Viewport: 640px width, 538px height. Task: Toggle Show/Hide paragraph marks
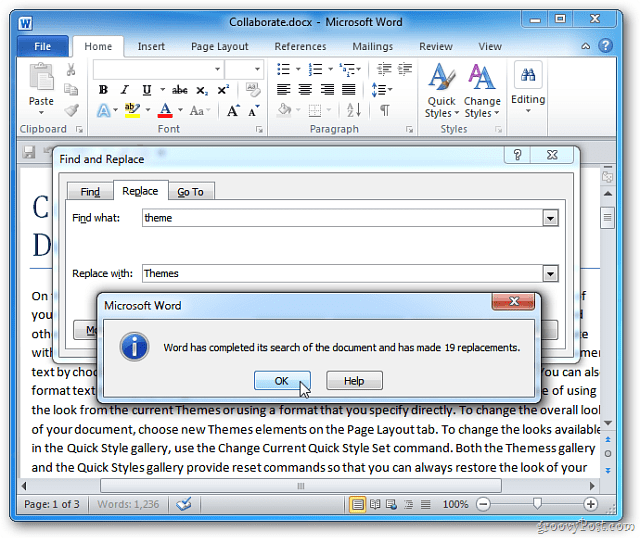click(384, 110)
